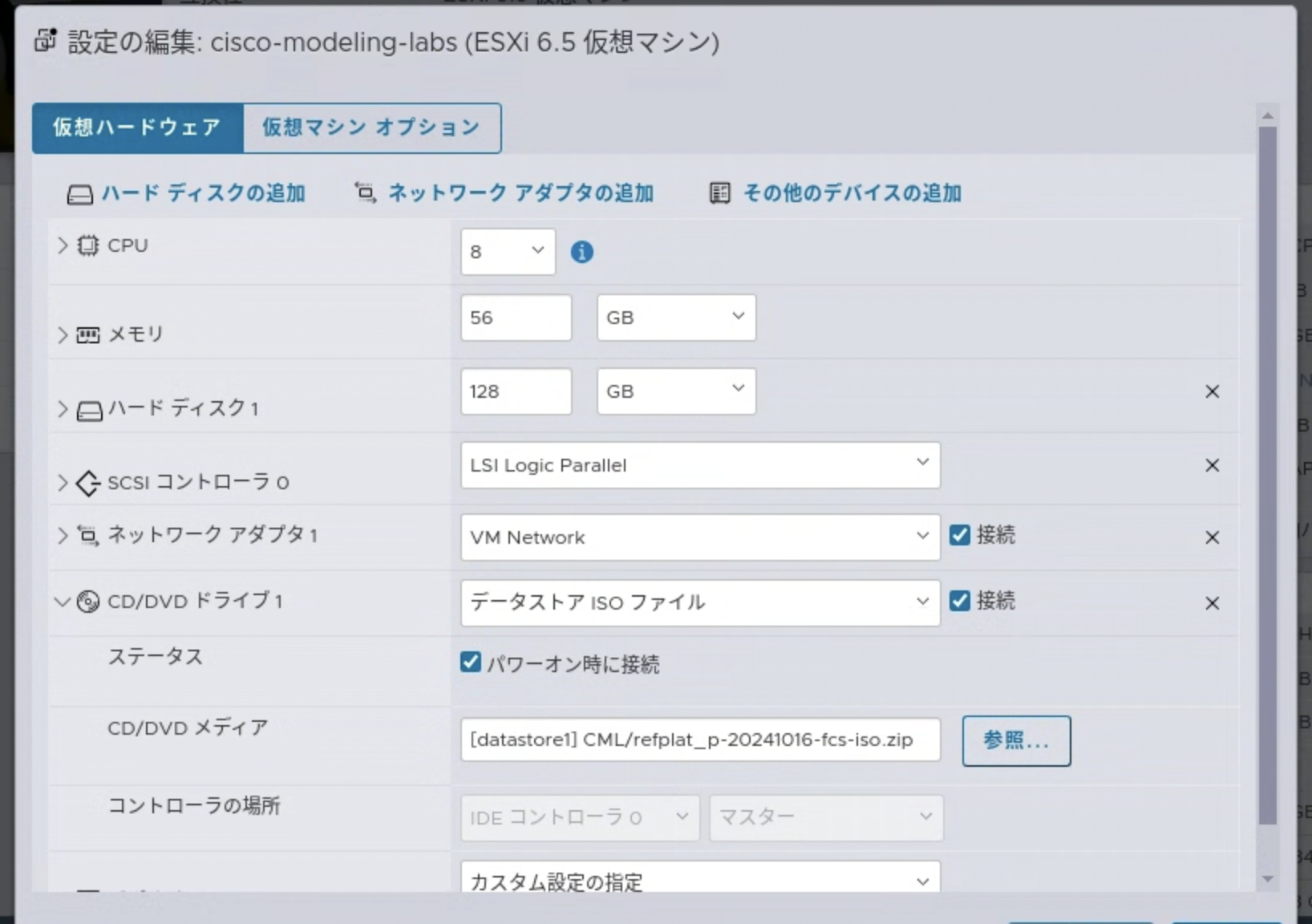This screenshot has height=924, width=1312.
Task: Click the SCSI コントローラ 0 icon
Action: [x=88, y=482]
